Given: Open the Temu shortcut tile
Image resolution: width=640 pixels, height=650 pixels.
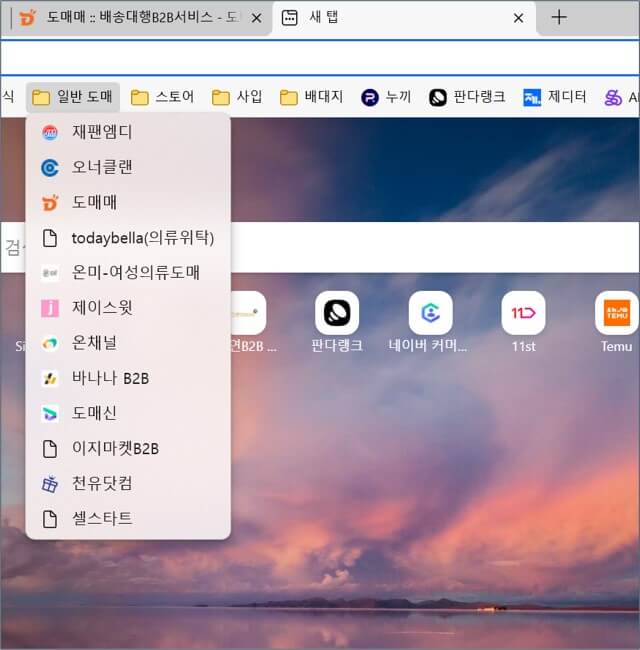Looking at the screenshot, I should tap(617, 322).
